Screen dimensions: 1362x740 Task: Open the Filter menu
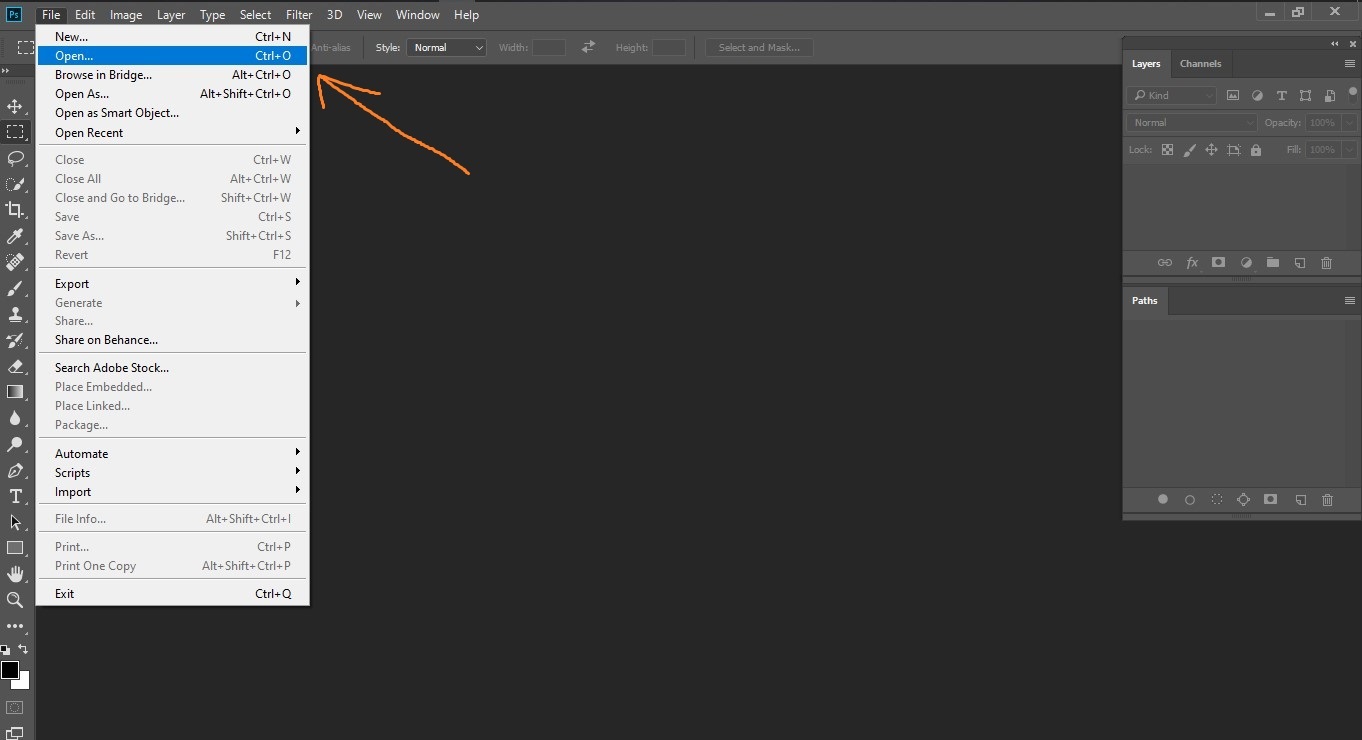pyautogui.click(x=299, y=14)
